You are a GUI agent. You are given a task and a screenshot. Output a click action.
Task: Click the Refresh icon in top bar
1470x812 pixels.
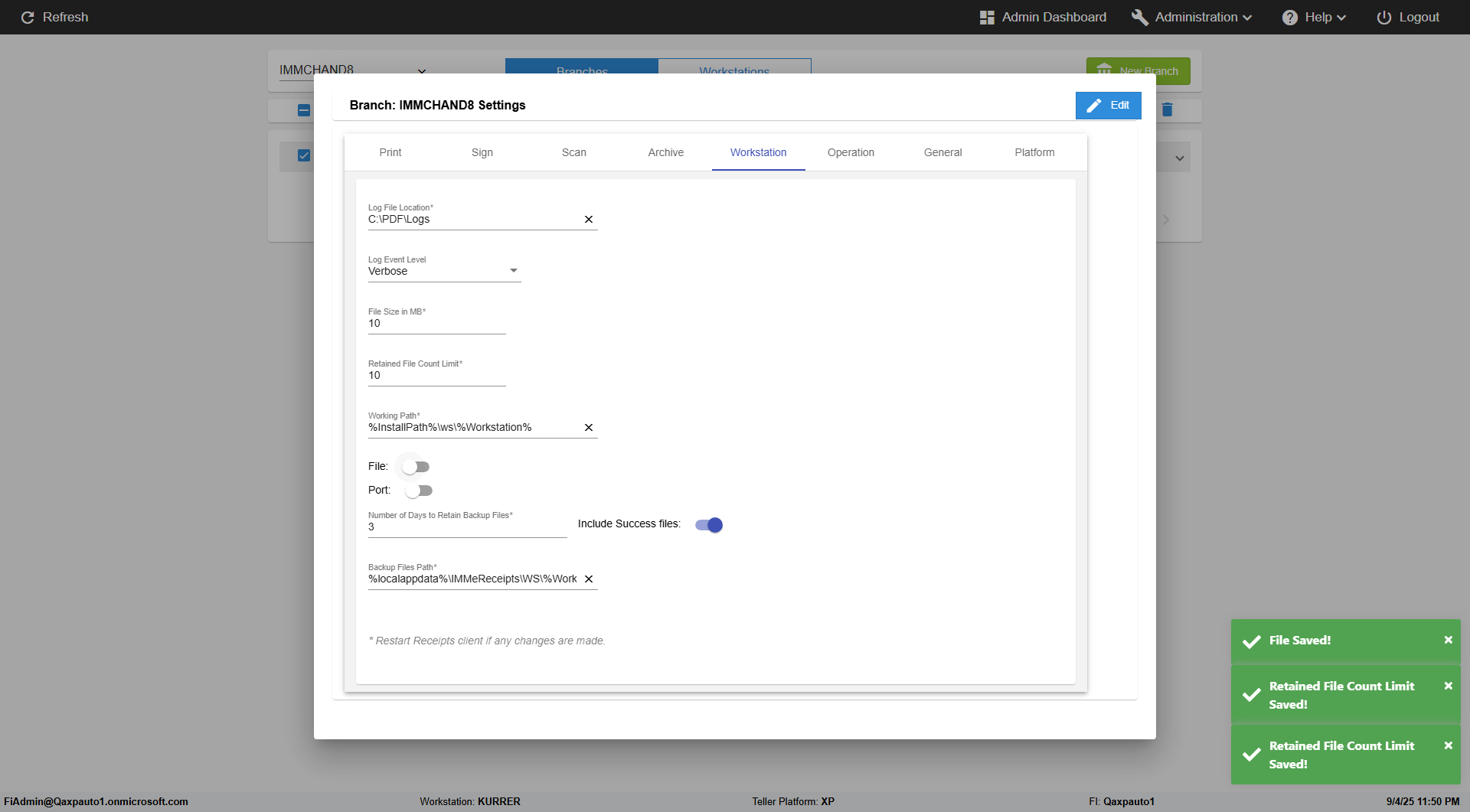pos(28,17)
